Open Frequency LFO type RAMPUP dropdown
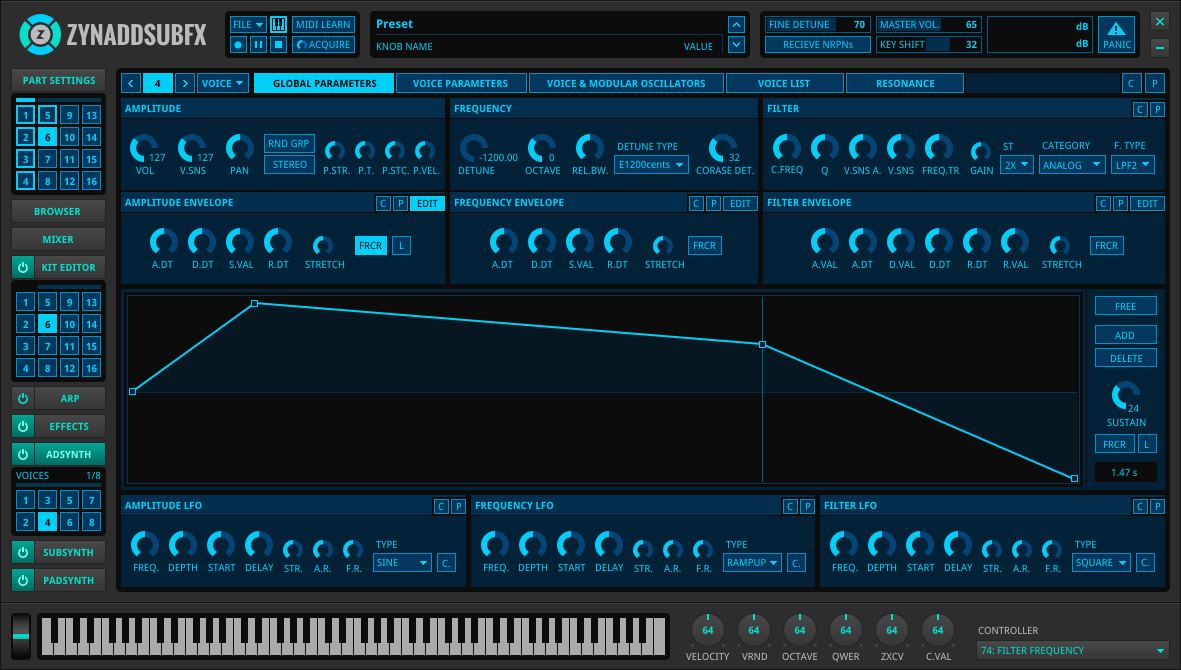This screenshot has height=670, width=1181. [x=752, y=562]
